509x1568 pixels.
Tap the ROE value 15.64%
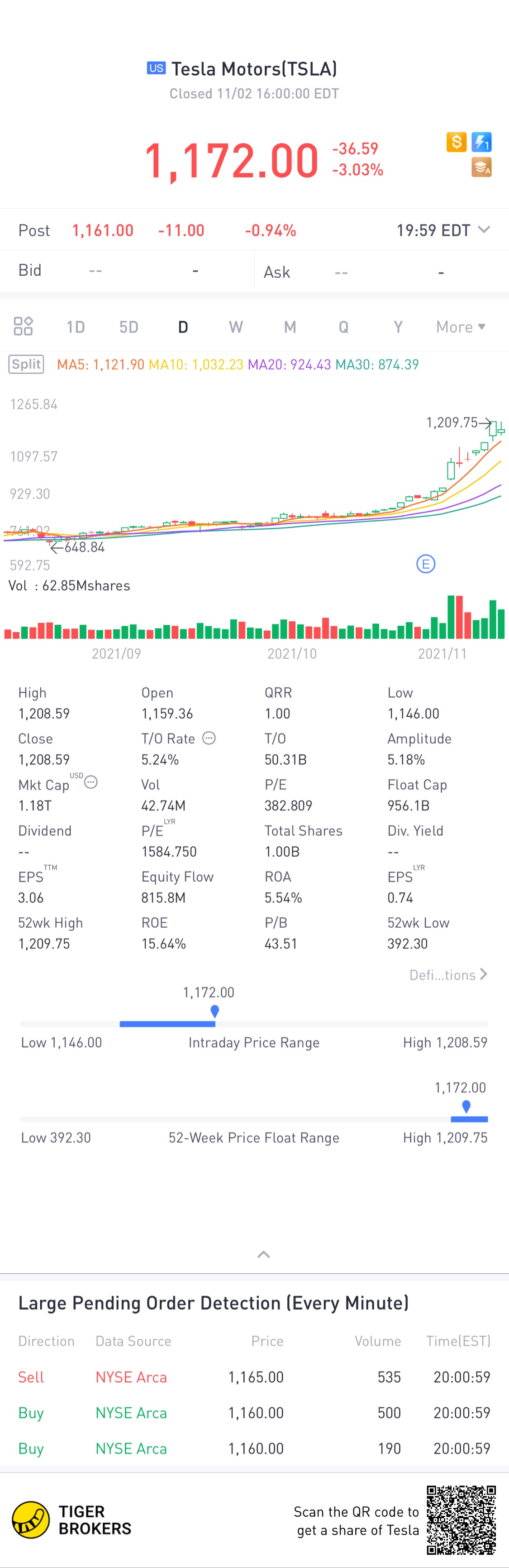click(164, 944)
